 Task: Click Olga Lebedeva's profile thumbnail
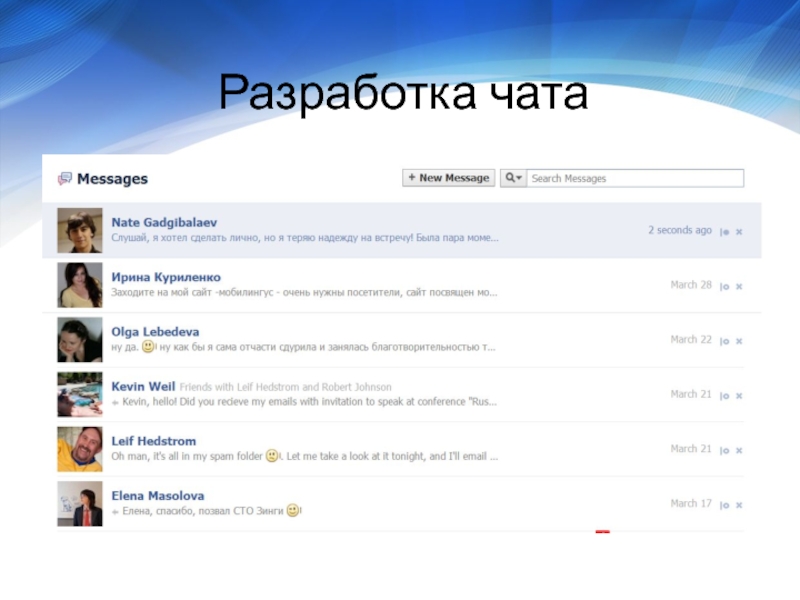click(80, 339)
